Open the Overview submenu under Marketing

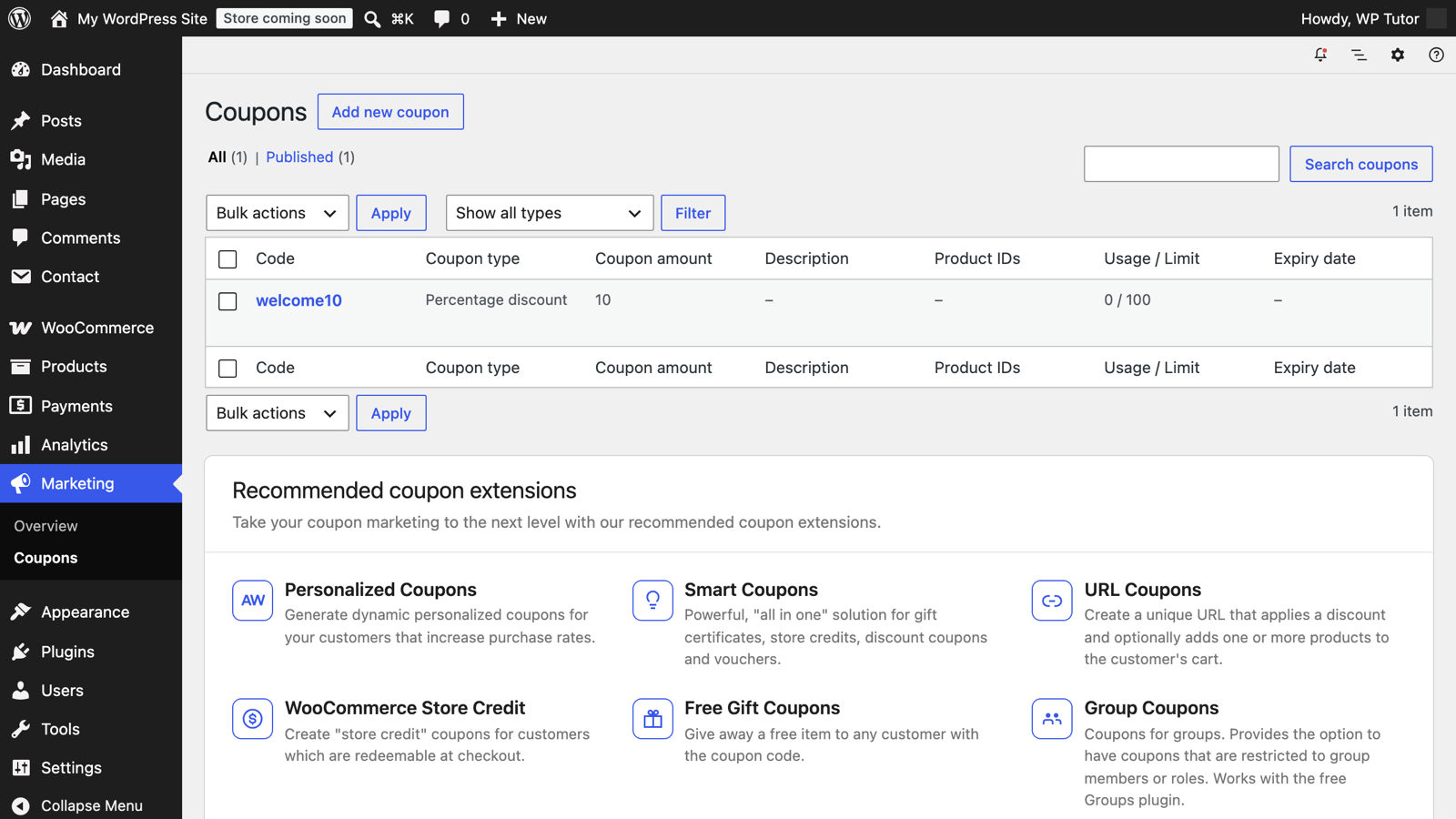[45, 526]
